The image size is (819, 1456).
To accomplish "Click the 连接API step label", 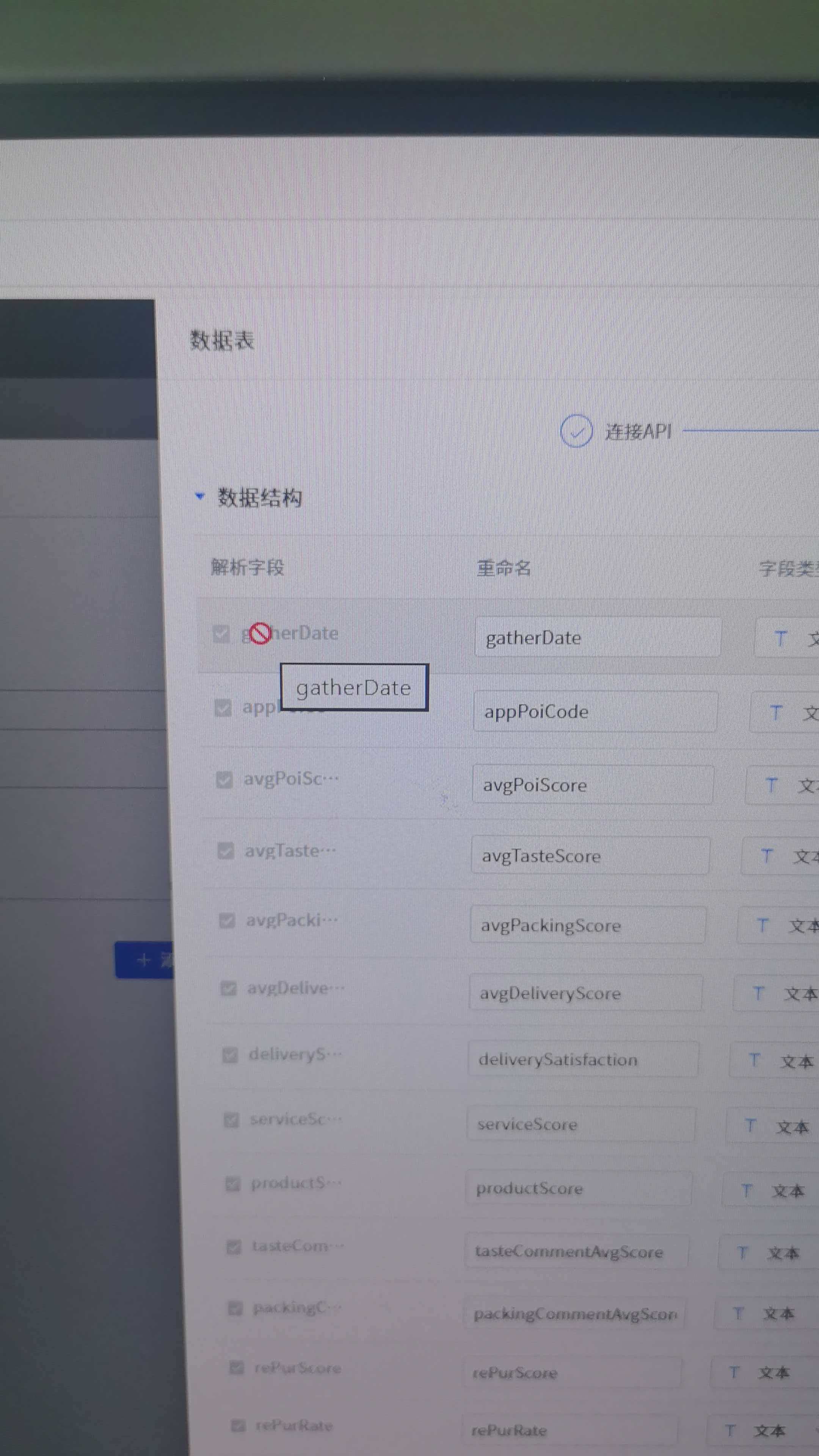I will pos(638,432).
